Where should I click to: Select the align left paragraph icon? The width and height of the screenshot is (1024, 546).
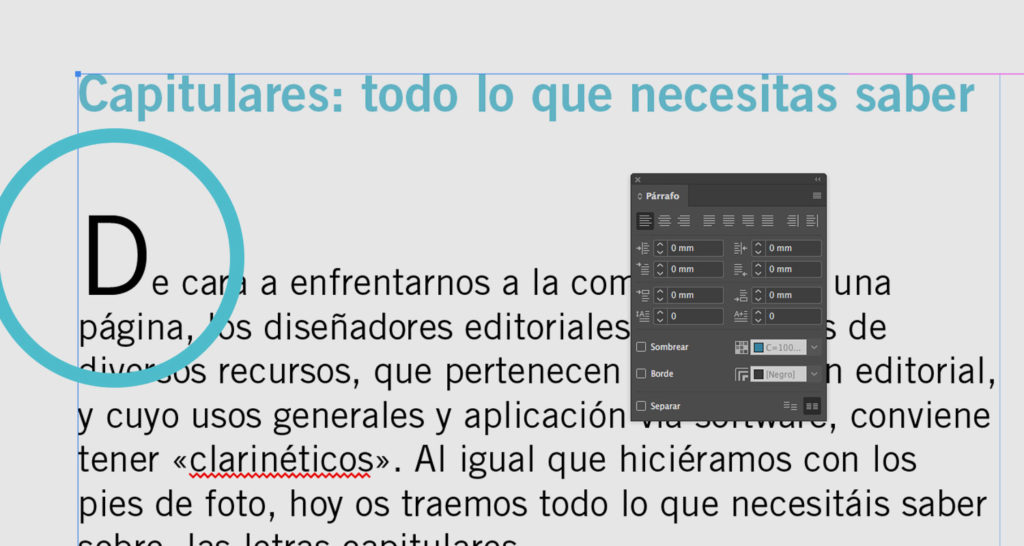point(645,221)
